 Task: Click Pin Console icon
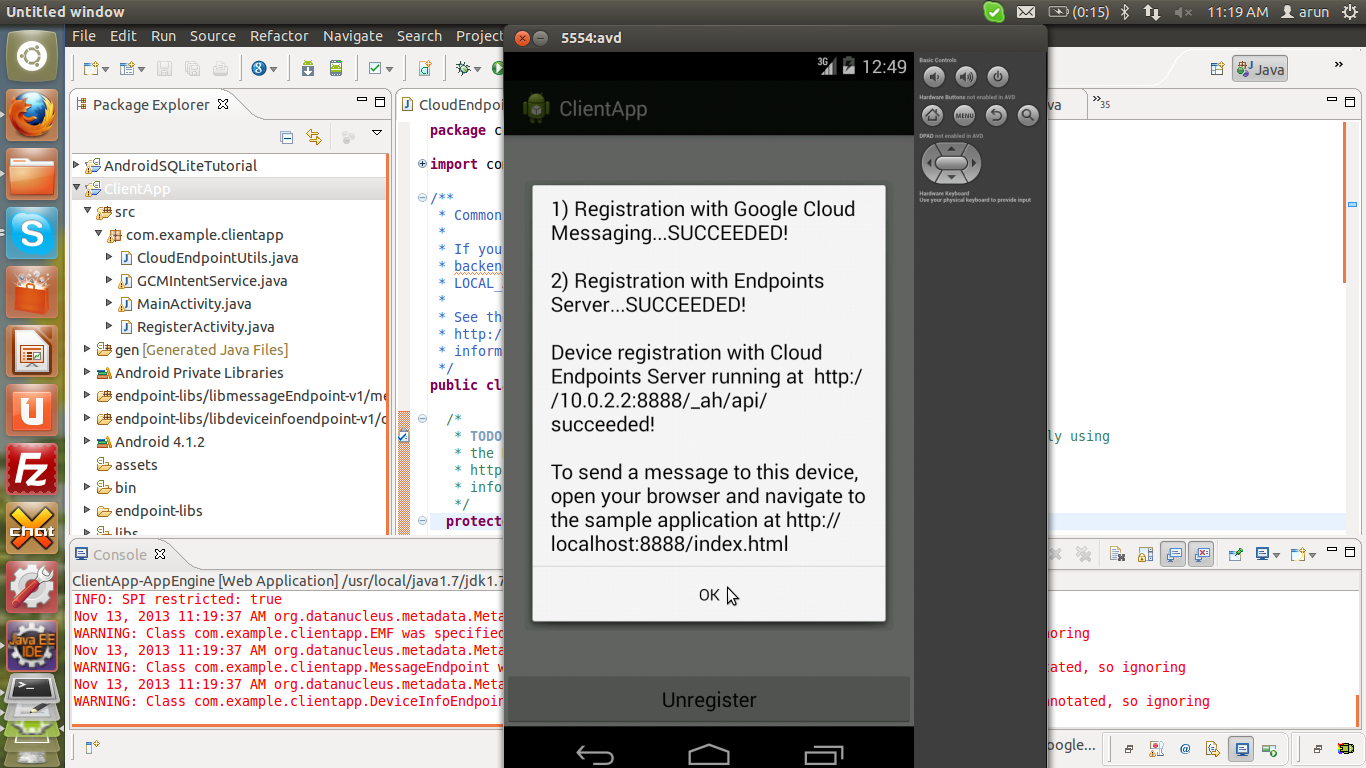coord(1236,553)
